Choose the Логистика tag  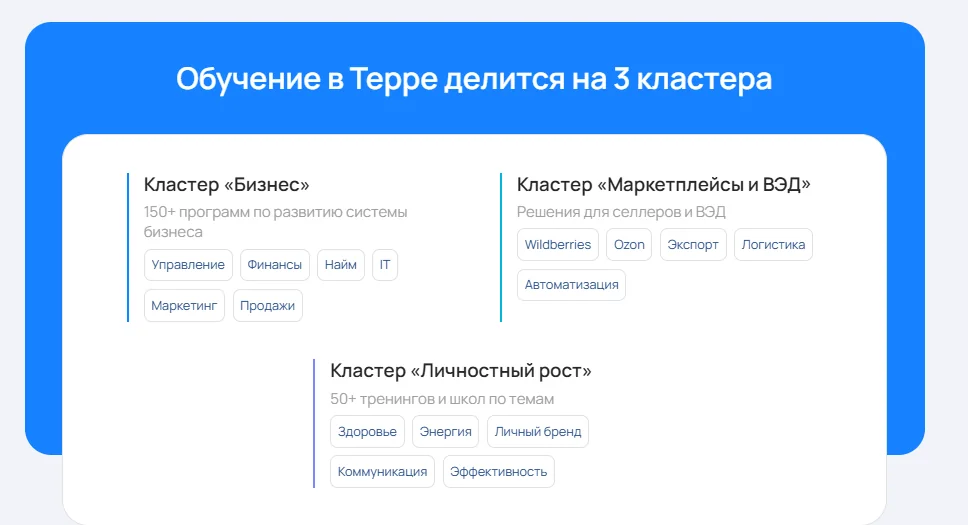click(x=773, y=245)
